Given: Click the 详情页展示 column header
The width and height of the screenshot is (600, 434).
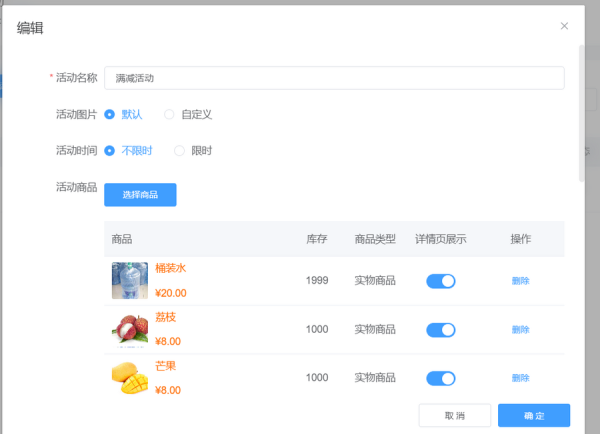Looking at the screenshot, I should click(x=441, y=239).
